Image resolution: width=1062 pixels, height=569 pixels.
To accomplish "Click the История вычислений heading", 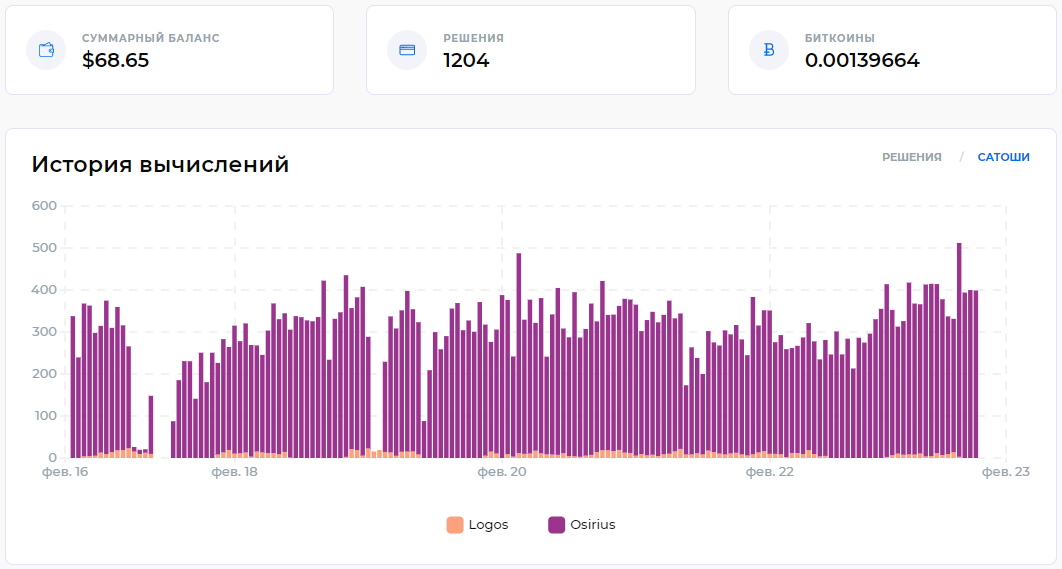I will (160, 164).
